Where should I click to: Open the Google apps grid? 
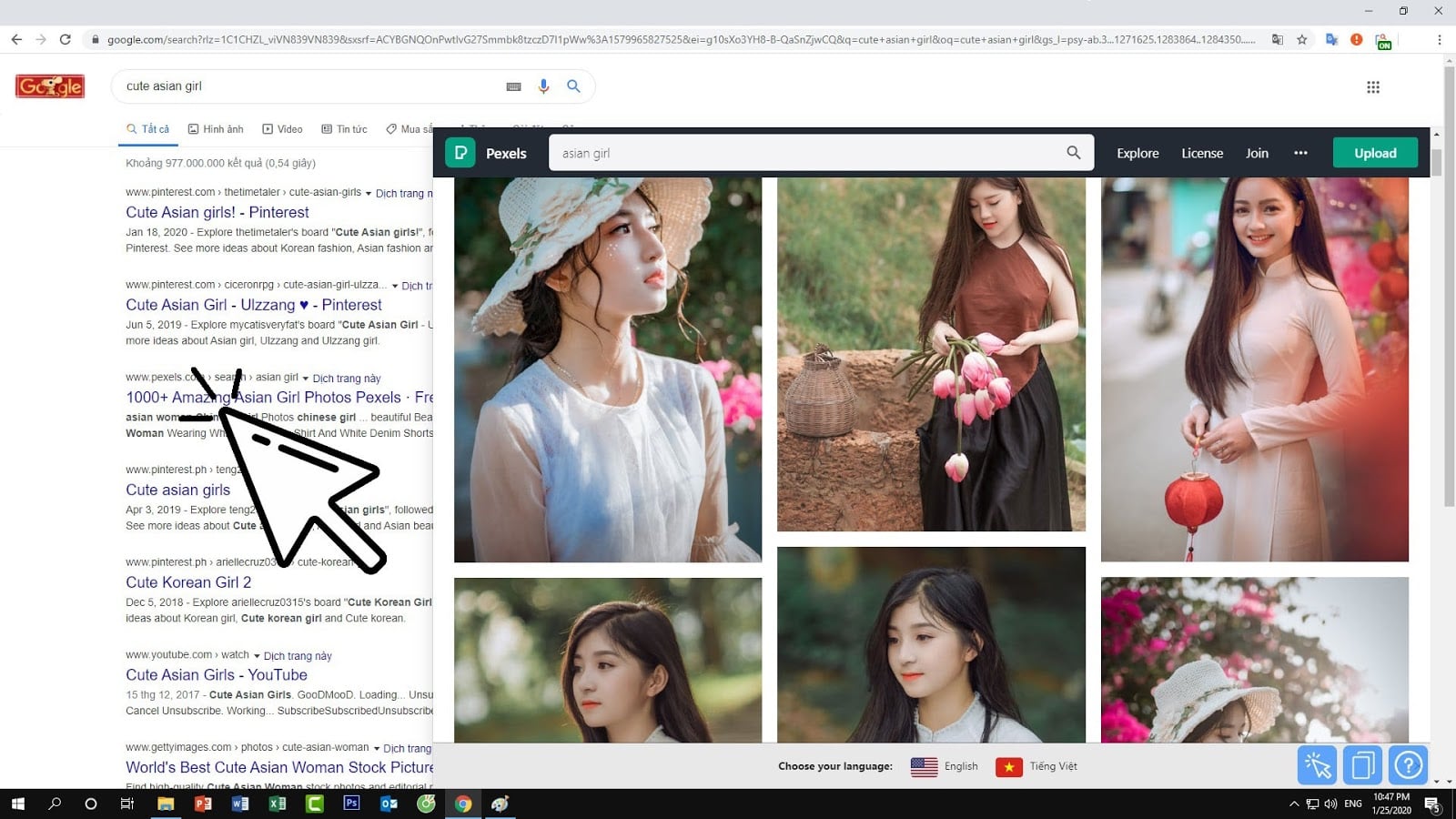1373,87
